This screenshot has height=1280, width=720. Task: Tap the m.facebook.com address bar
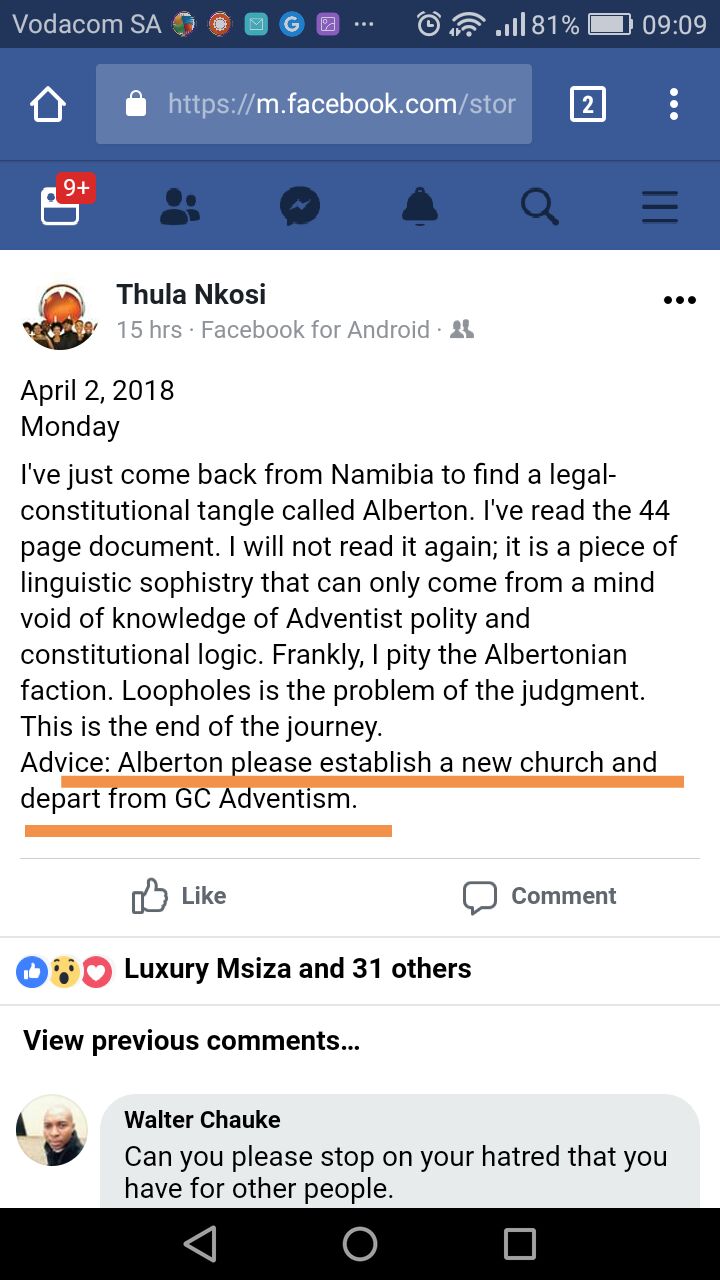click(314, 104)
